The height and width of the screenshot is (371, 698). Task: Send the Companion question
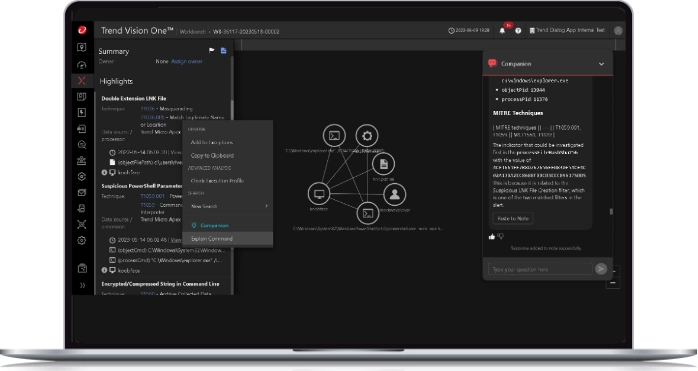click(x=601, y=269)
